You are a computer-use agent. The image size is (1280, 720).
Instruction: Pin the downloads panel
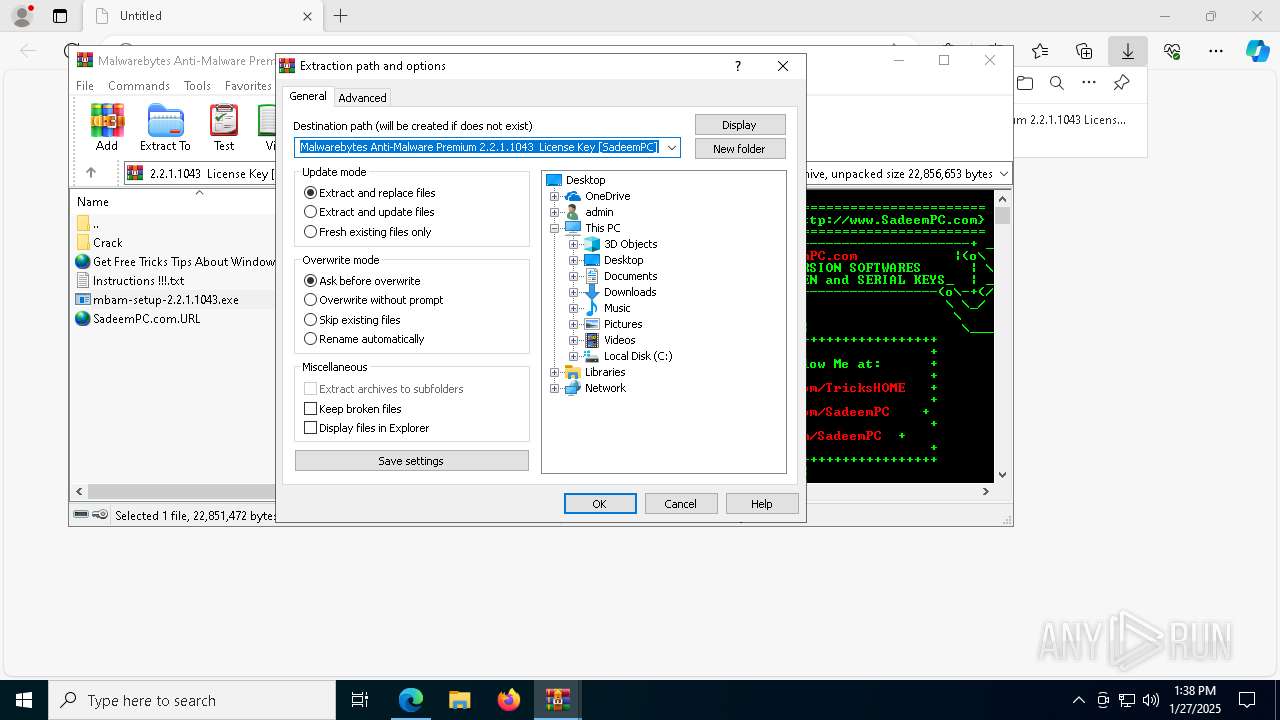pyautogui.click(x=1121, y=83)
